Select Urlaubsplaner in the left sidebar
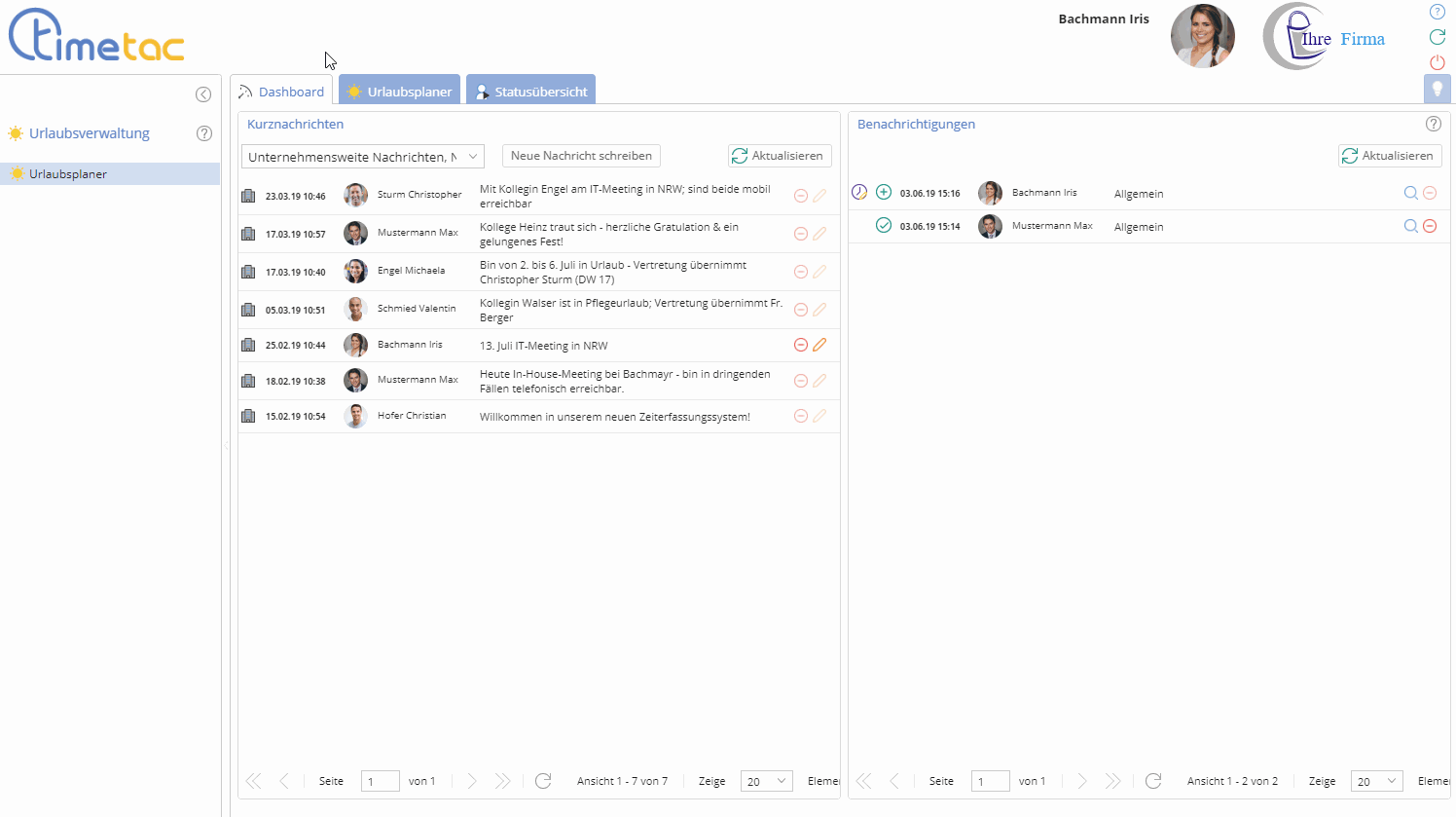1456x817 pixels. tap(68, 174)
